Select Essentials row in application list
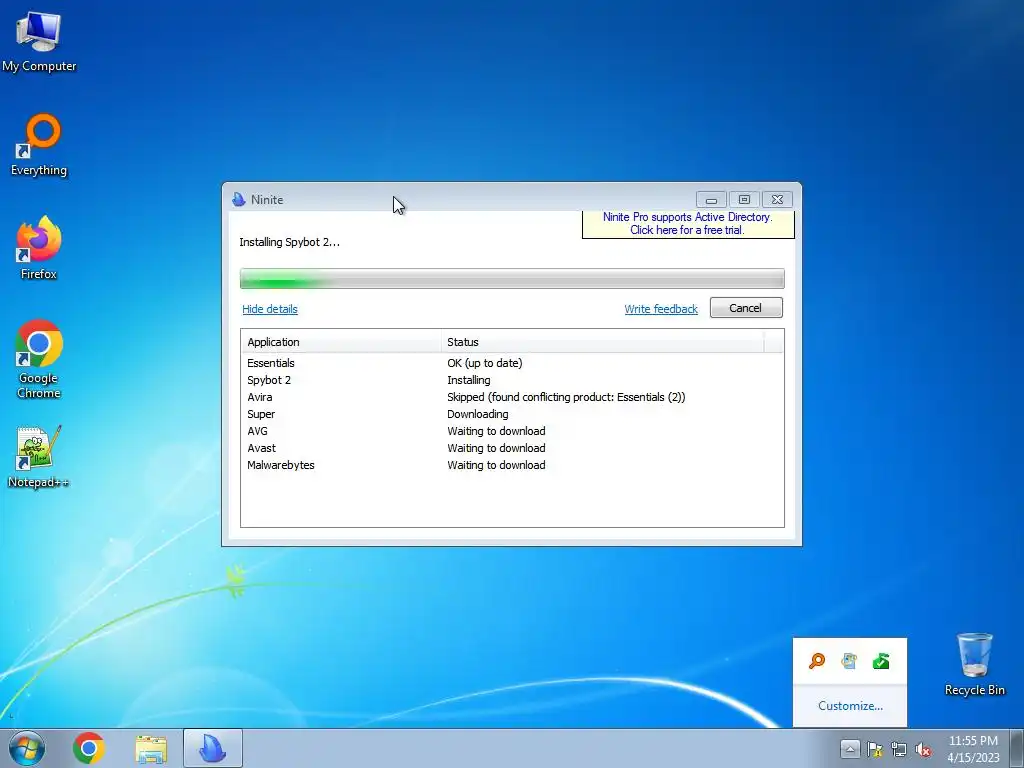The image size is (1024, 768). click(512, 363)
